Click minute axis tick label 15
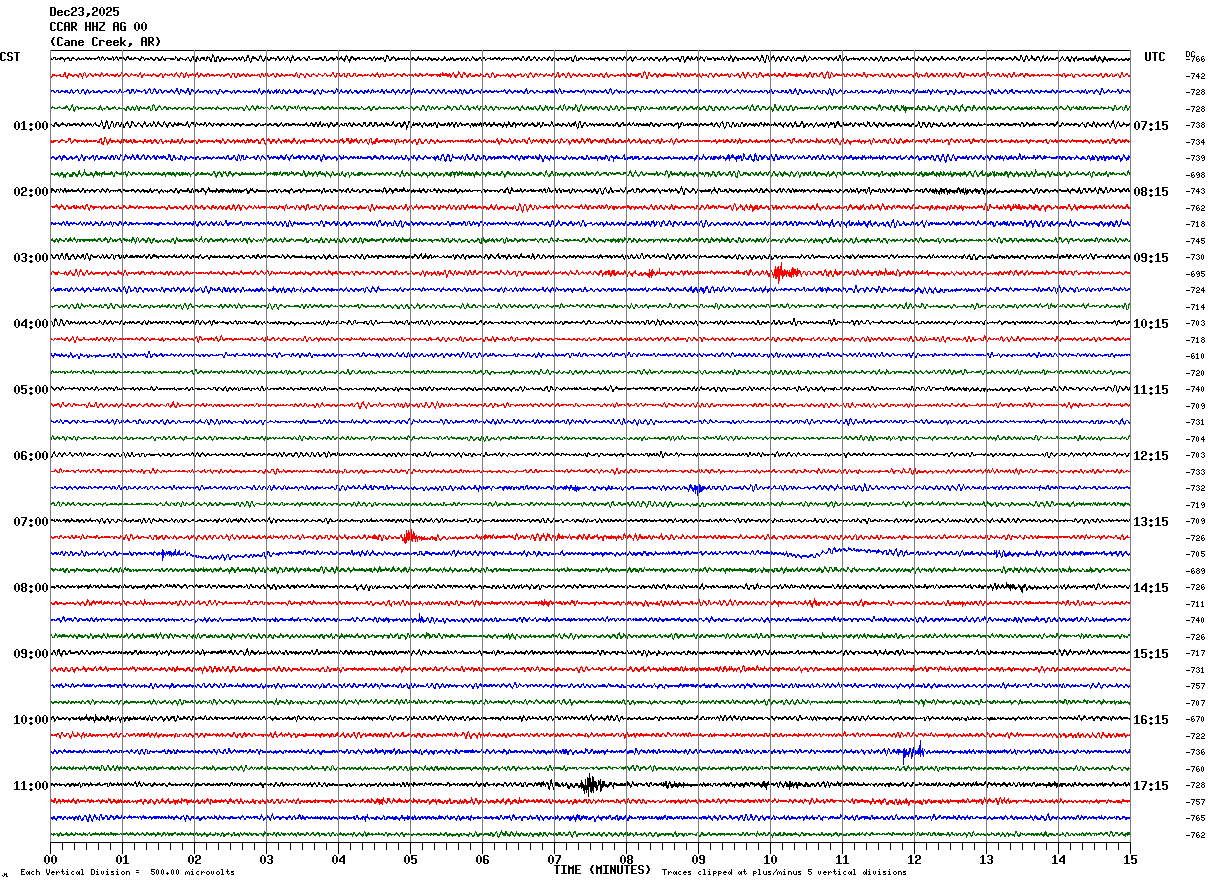Image resolution: width=1210 pixels, height=886 pixels. 1130,859
